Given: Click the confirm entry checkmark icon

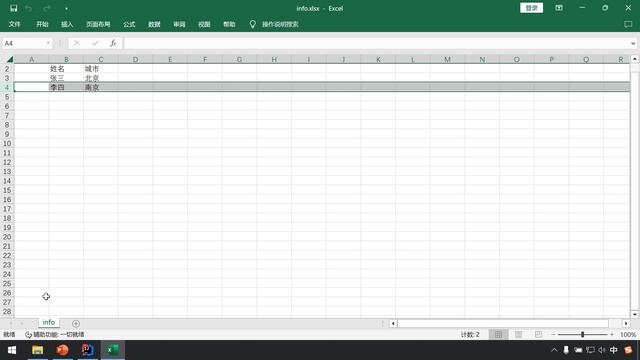Looking at the screenshot, I should (x=95, y=43).
